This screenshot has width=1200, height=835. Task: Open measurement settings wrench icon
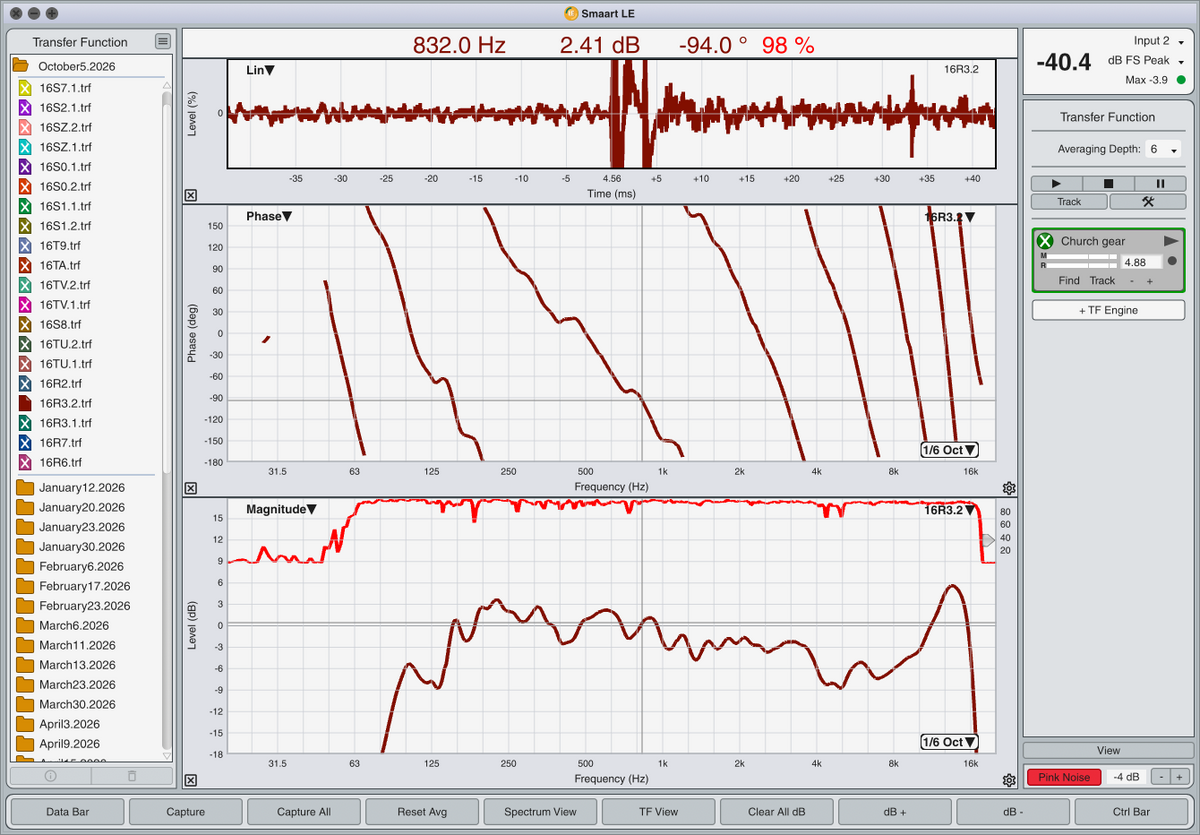coord(1147,201)
